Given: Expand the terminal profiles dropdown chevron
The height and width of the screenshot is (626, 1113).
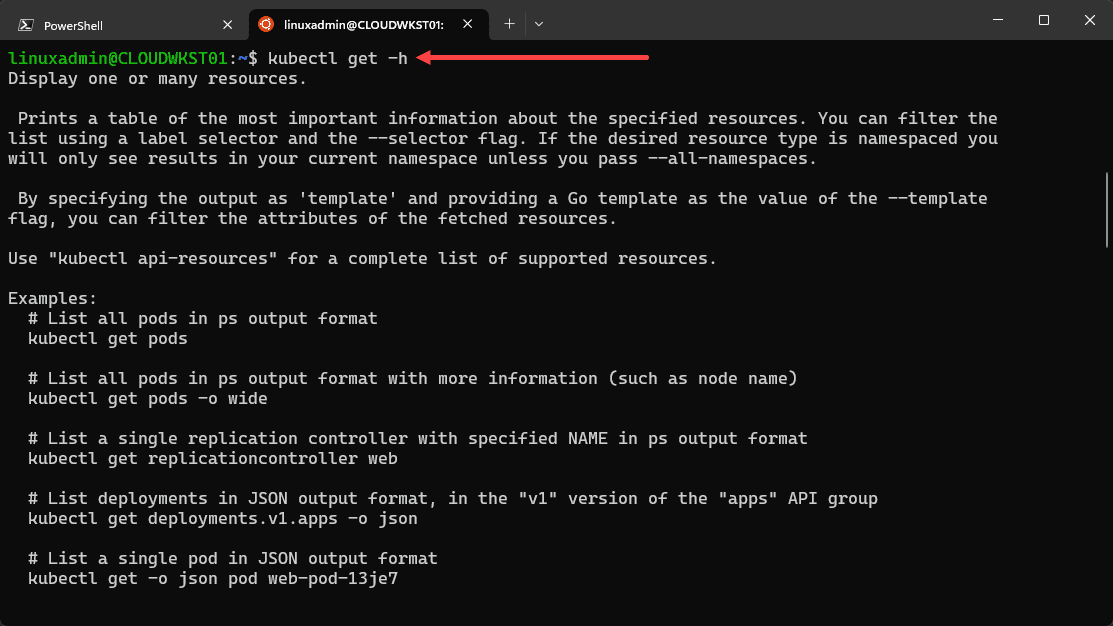Looking at the screenshot, I should click(539, 23).
